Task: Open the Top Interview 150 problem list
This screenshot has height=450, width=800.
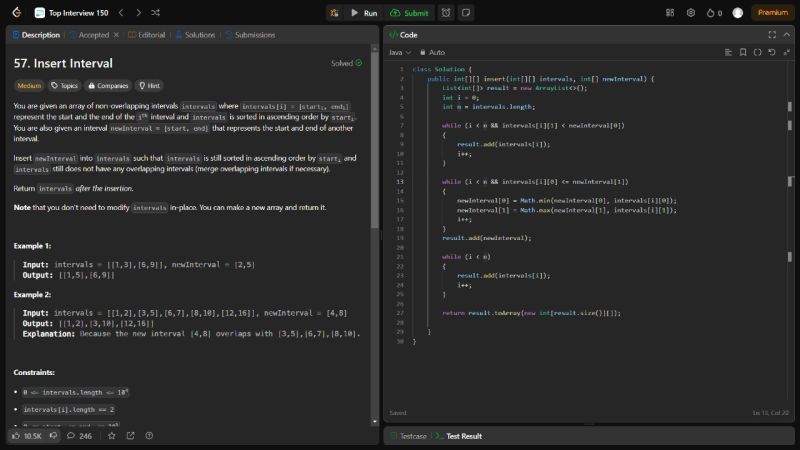Action: [x=71, y=13]
